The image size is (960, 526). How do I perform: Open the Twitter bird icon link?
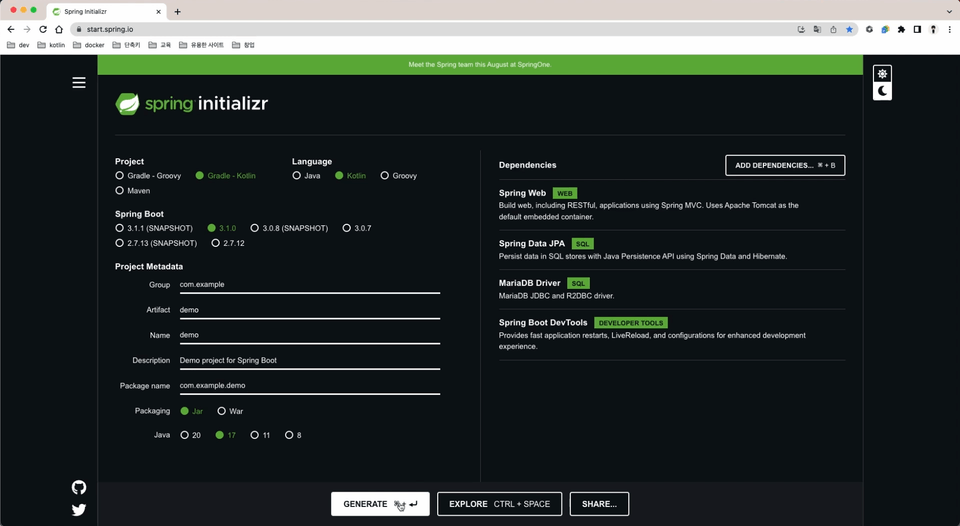coord(79,510)
